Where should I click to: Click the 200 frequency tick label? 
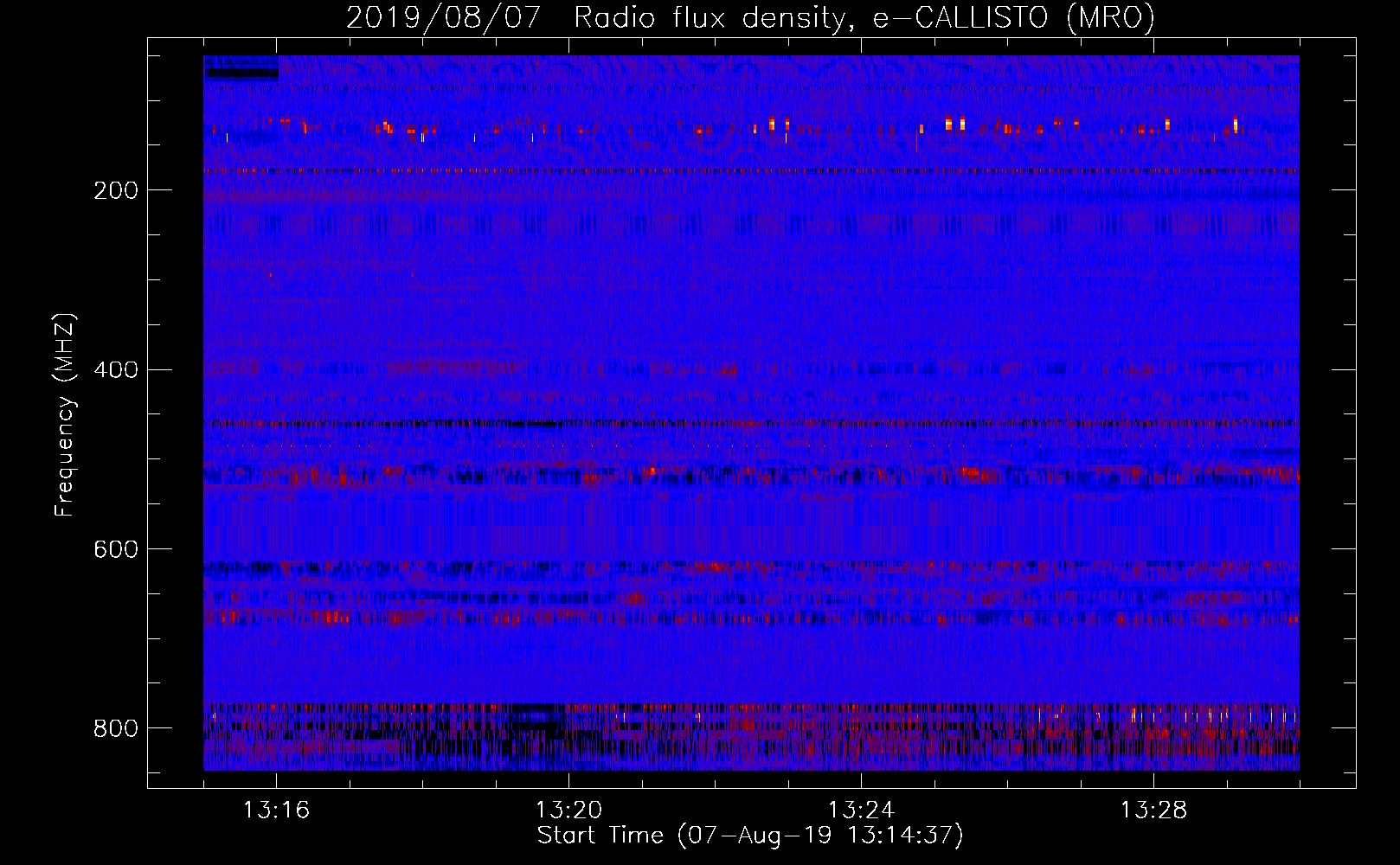click(x=116, y=190)
